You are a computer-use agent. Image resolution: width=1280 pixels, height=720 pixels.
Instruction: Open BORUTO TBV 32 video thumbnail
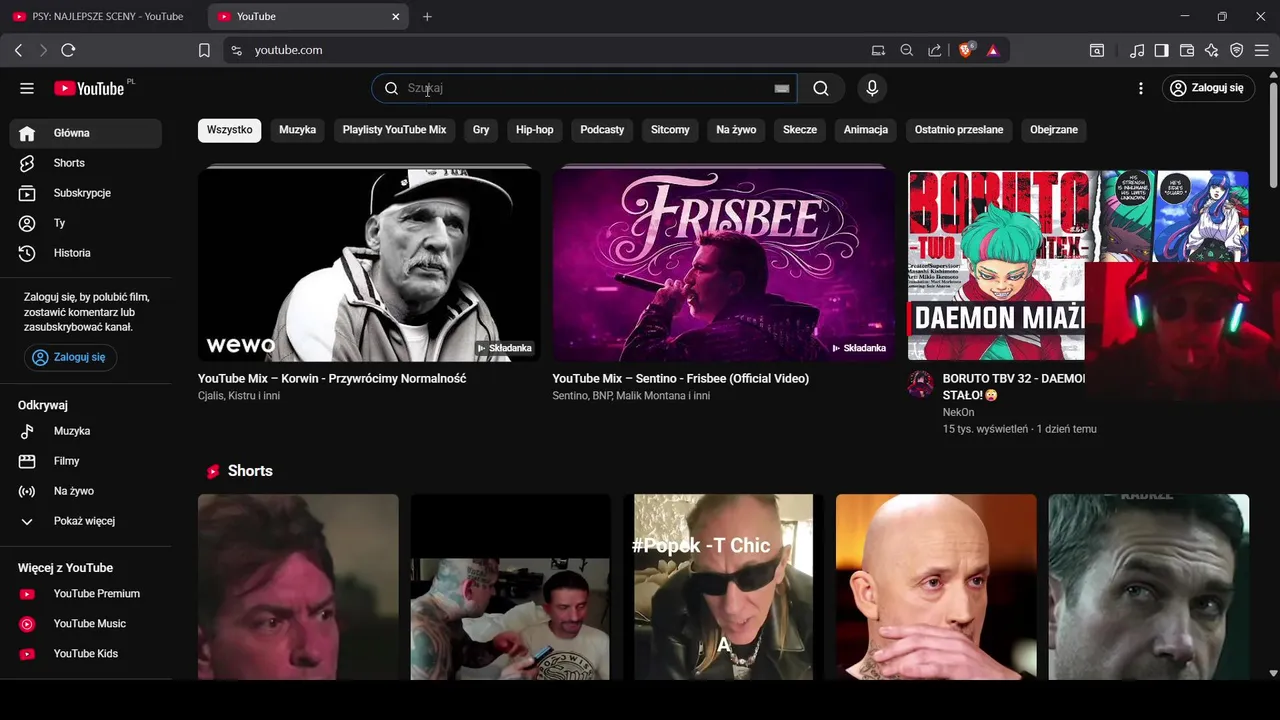point(1078,265)
